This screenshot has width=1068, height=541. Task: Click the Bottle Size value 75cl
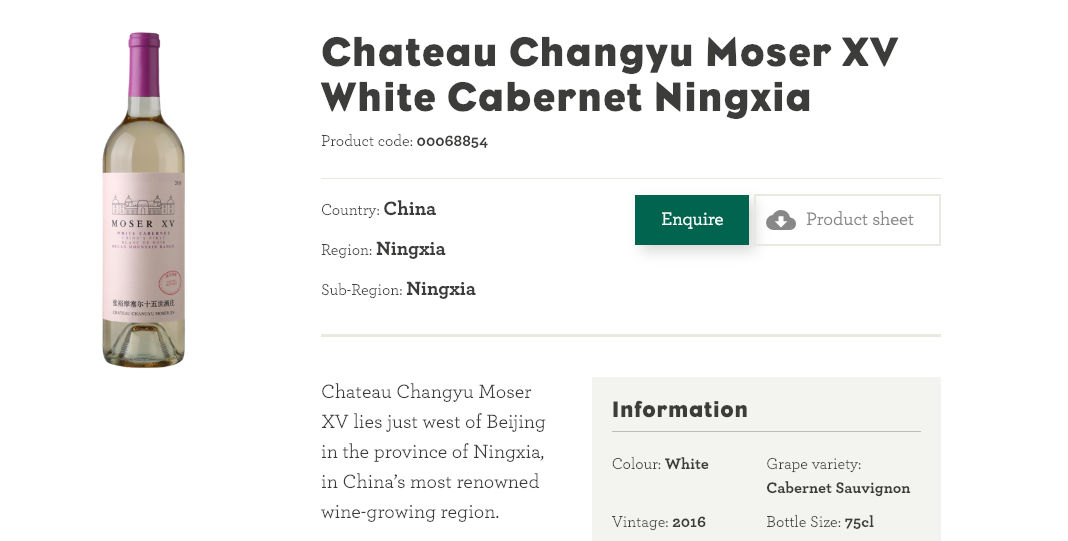coord(859,523)
